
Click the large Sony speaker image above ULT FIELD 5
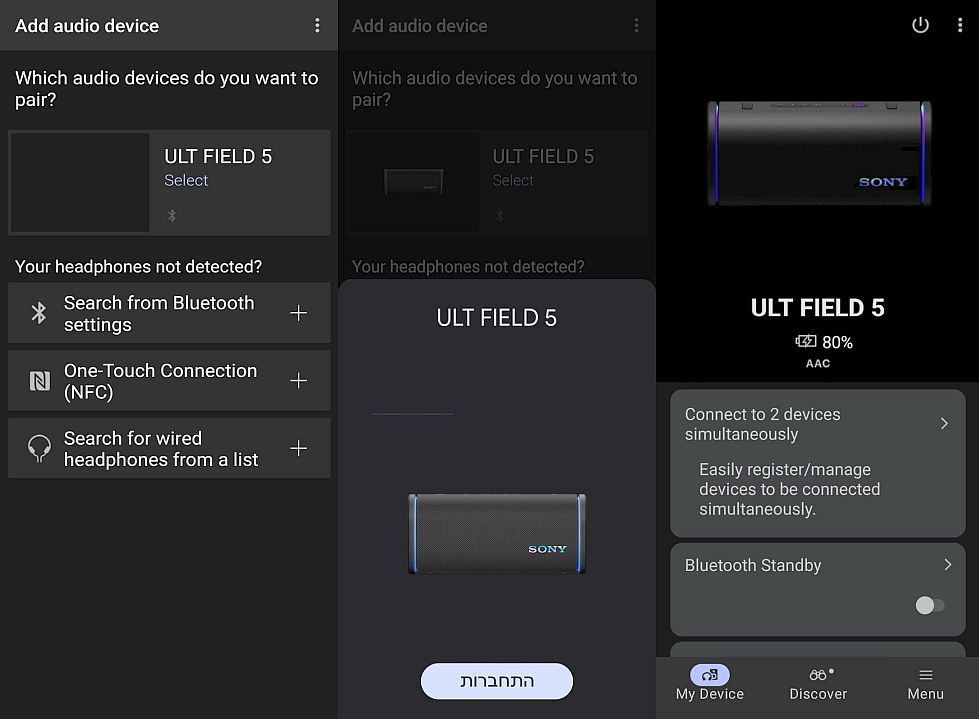pyautogui.click(x=818, y=153)
